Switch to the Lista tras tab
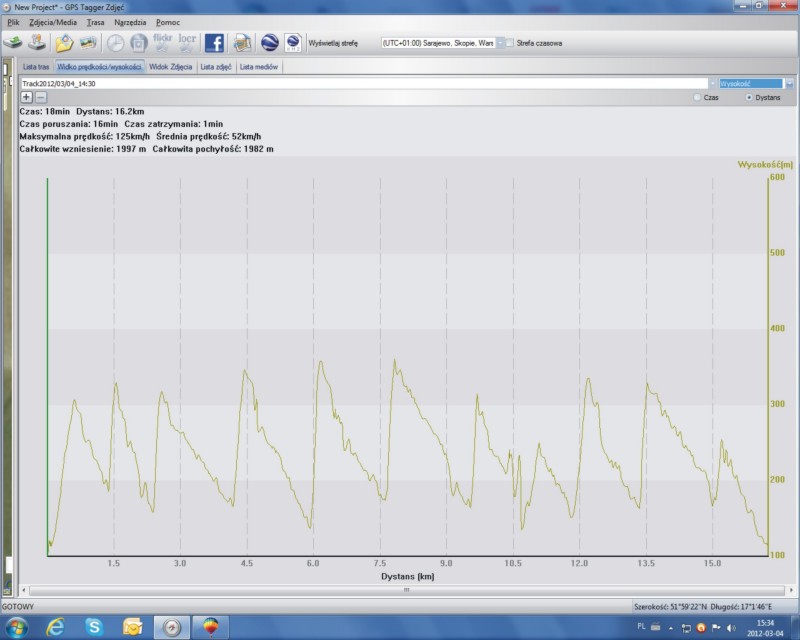 (36, 67)
